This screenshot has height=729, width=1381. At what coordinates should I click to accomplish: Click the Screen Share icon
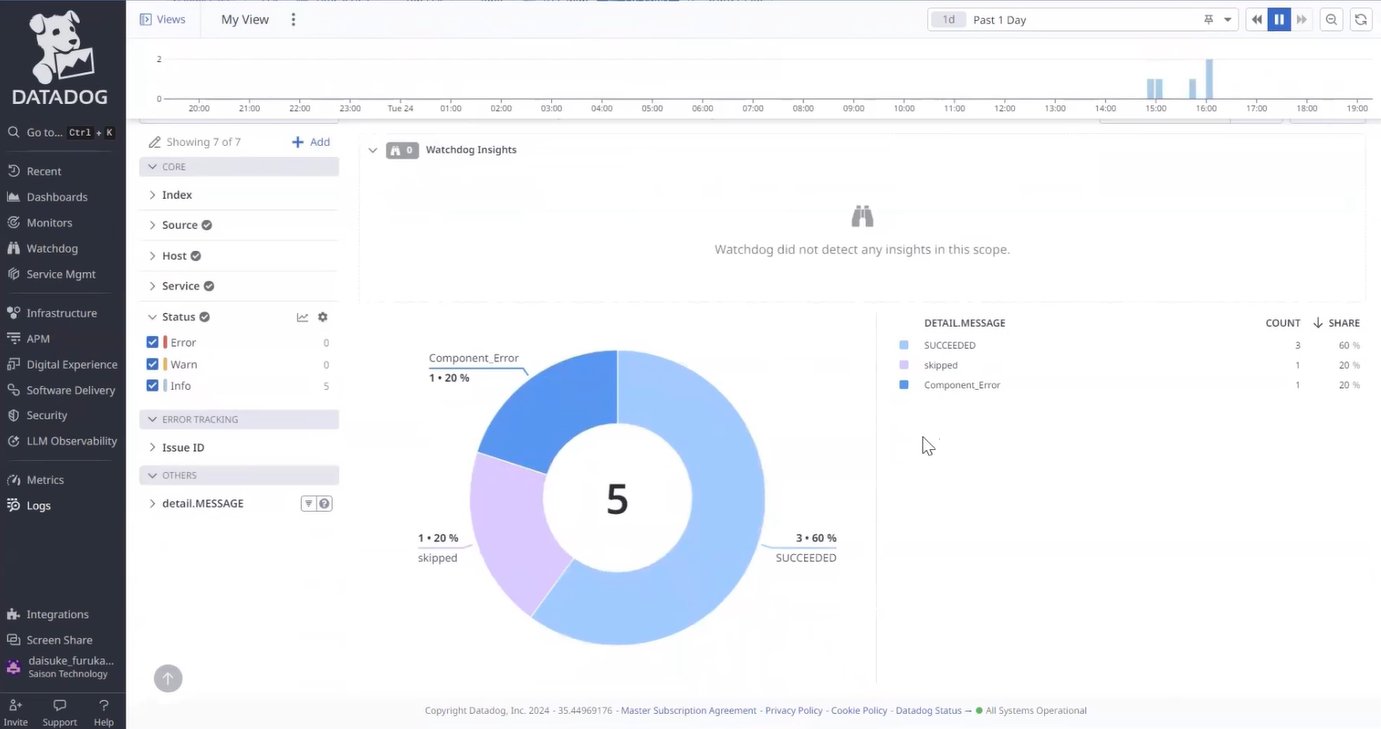[x=13, y=640]
